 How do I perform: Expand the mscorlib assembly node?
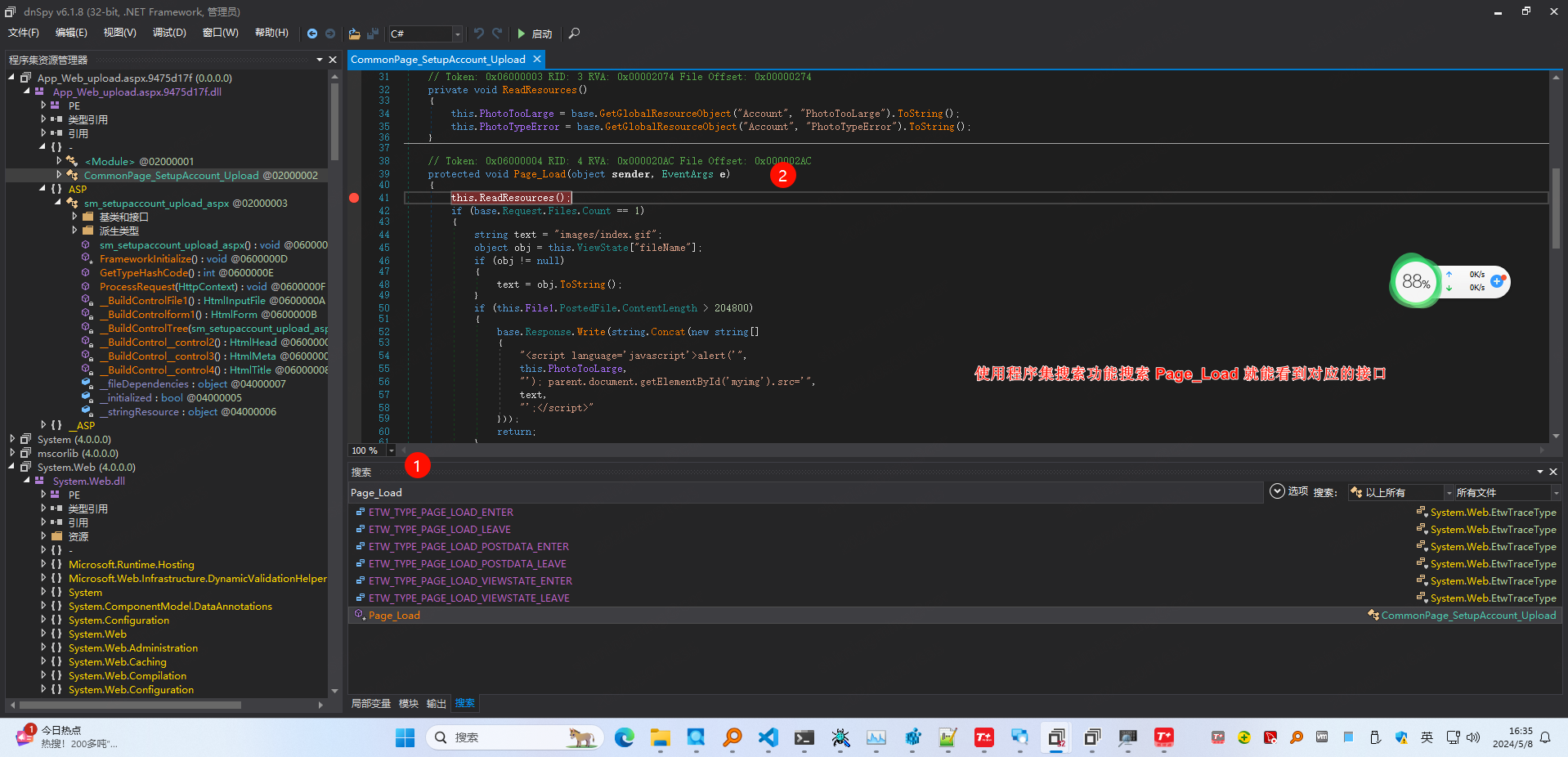coord(12,453)
